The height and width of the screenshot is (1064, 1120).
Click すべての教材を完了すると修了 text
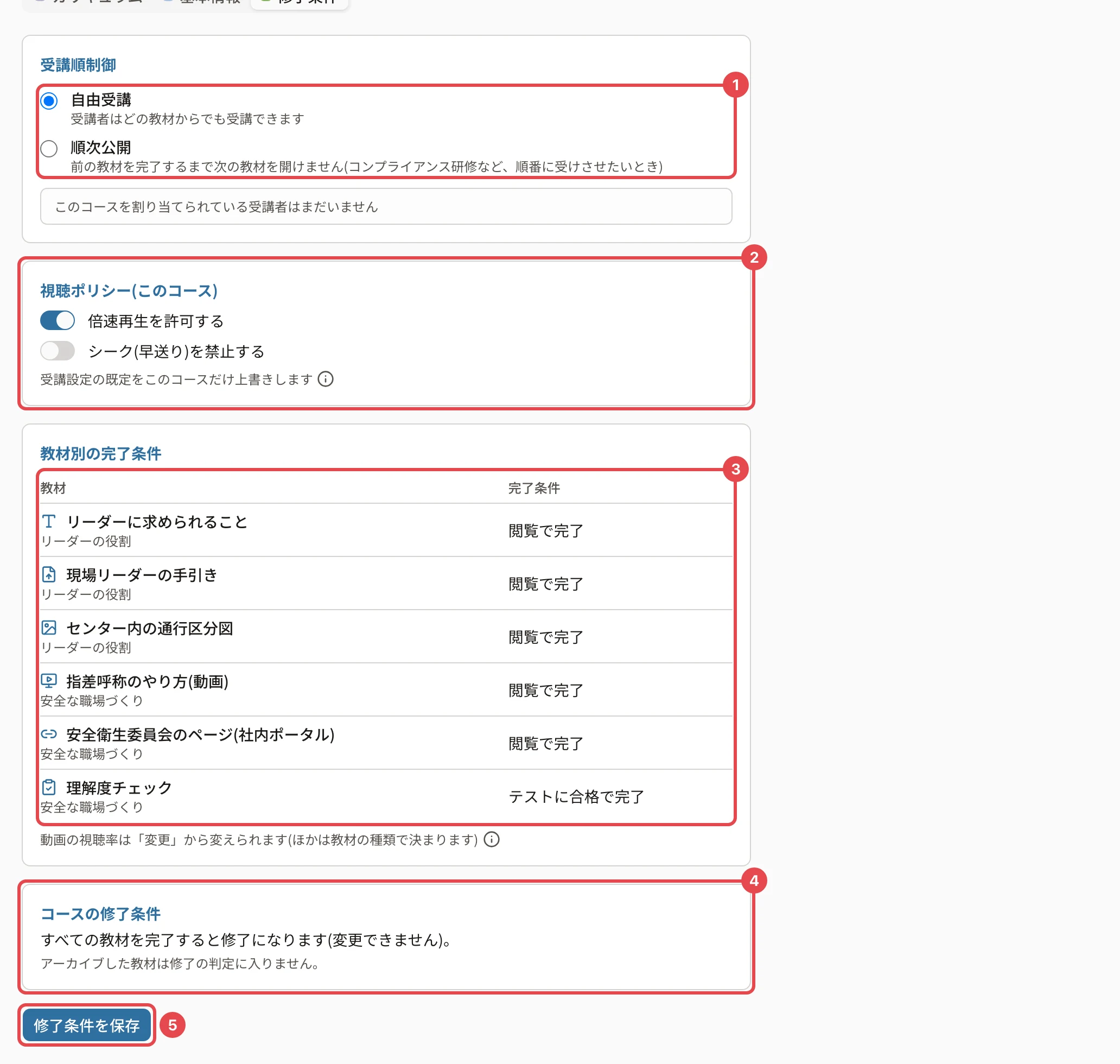[246, 940]
